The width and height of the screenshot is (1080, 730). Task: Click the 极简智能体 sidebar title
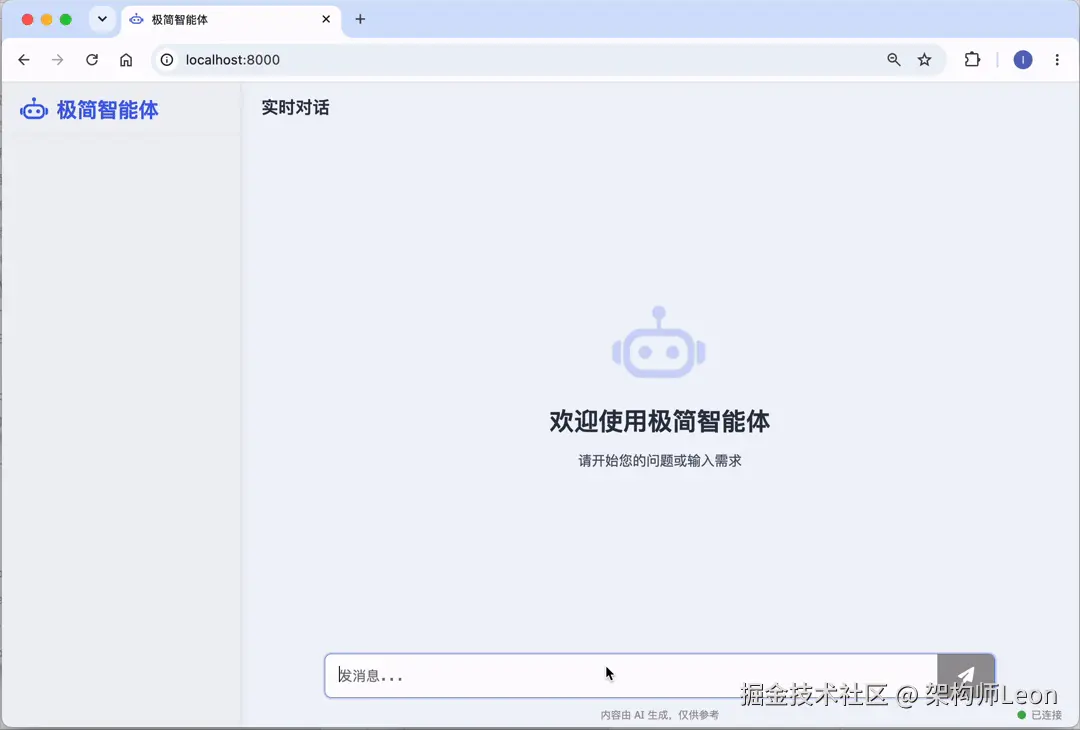pos(107,110)
